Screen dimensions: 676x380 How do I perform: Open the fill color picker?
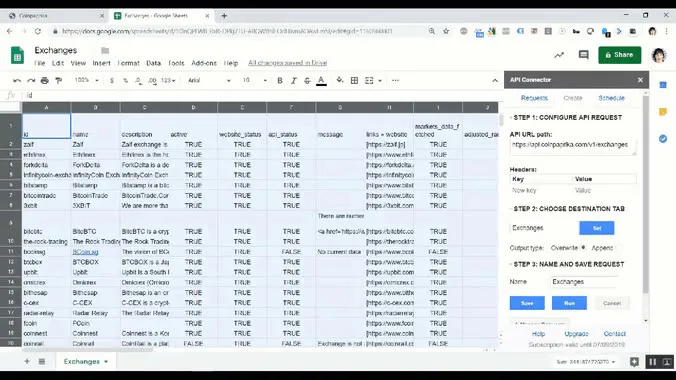click(340, 80)
